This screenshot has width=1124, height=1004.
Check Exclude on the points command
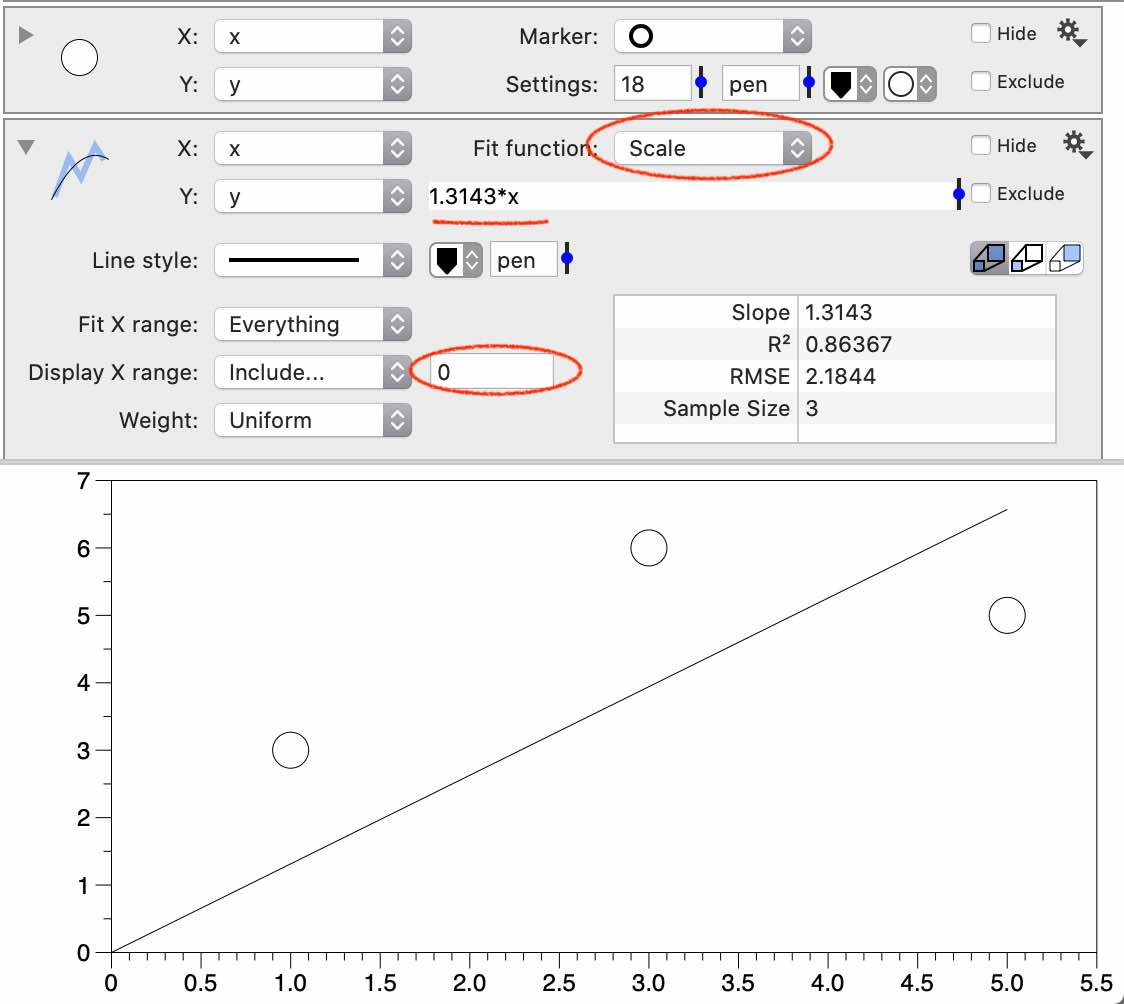click(x=980, y=82)
